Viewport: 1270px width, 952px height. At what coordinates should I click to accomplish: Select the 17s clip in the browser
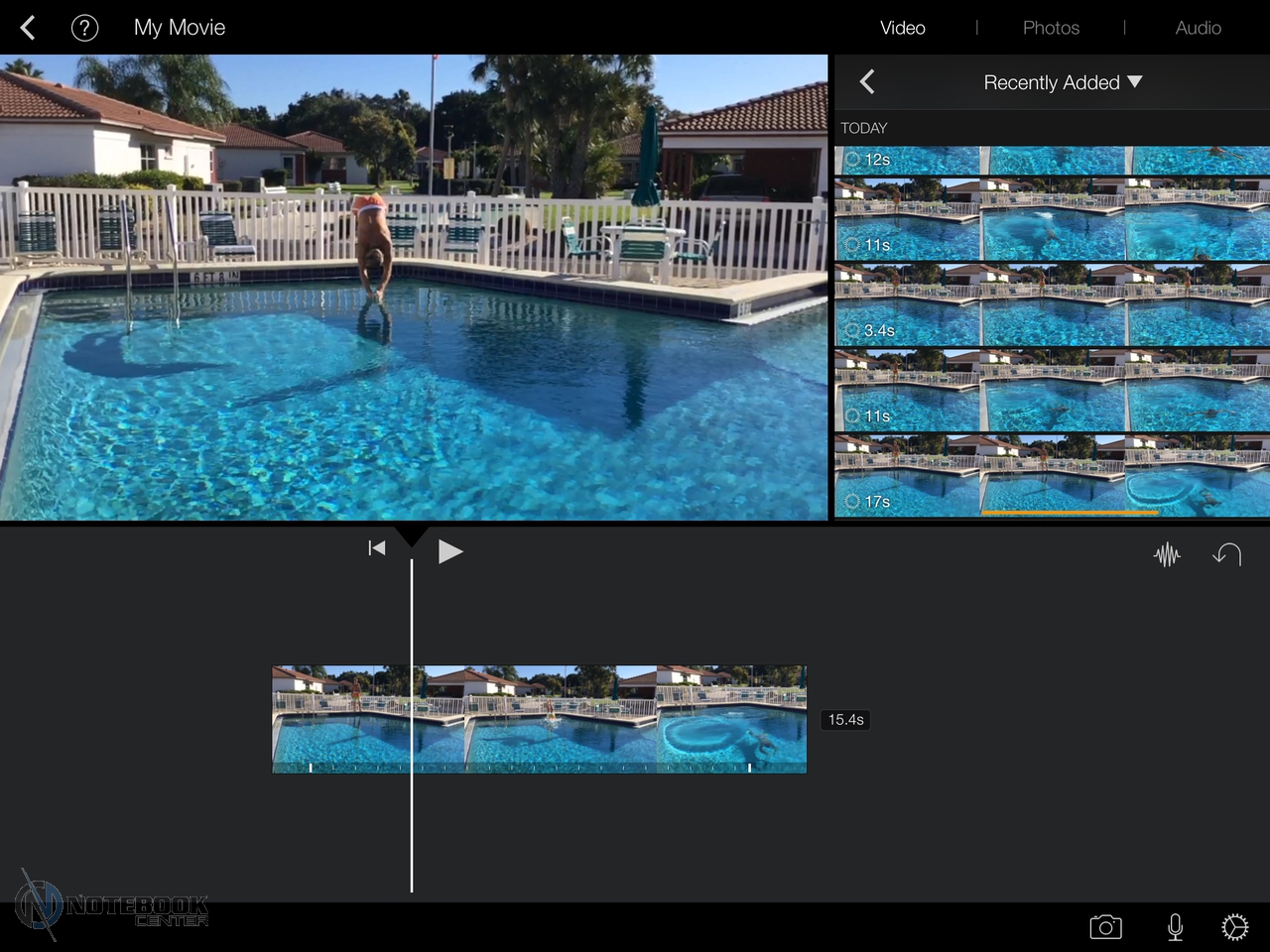1052,476
